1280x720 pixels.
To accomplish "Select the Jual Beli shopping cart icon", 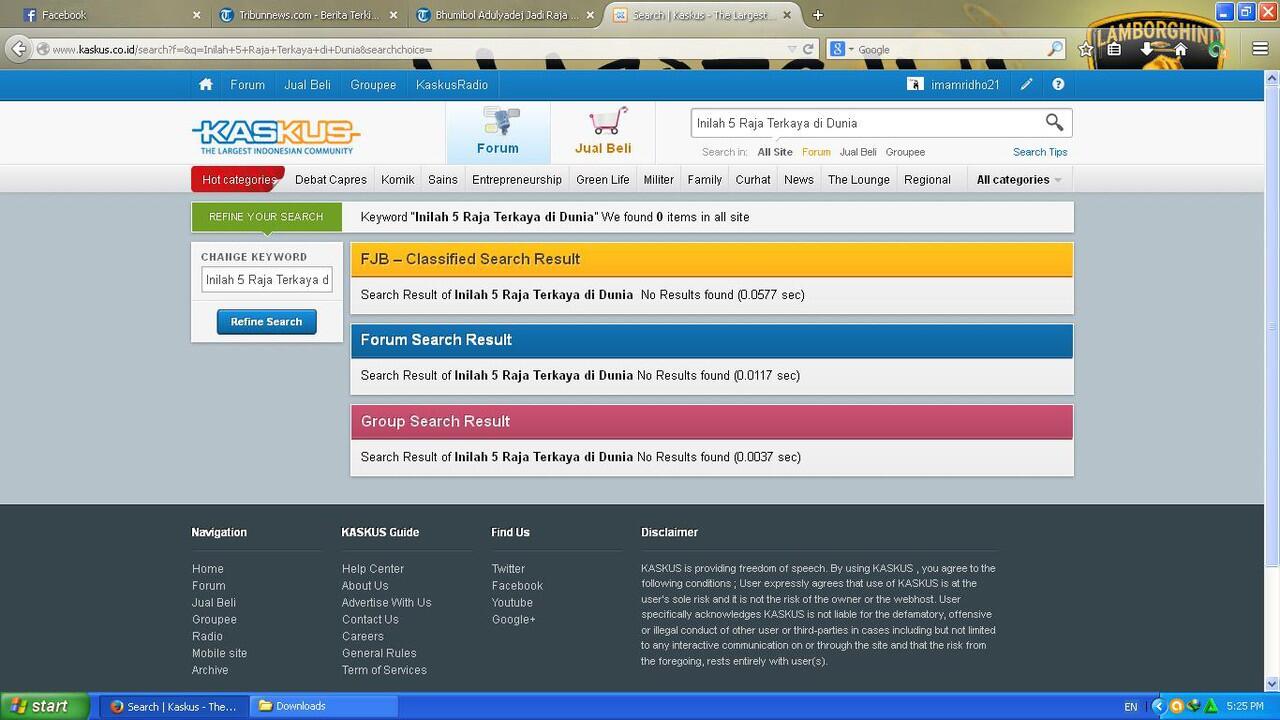I will 608,120.
